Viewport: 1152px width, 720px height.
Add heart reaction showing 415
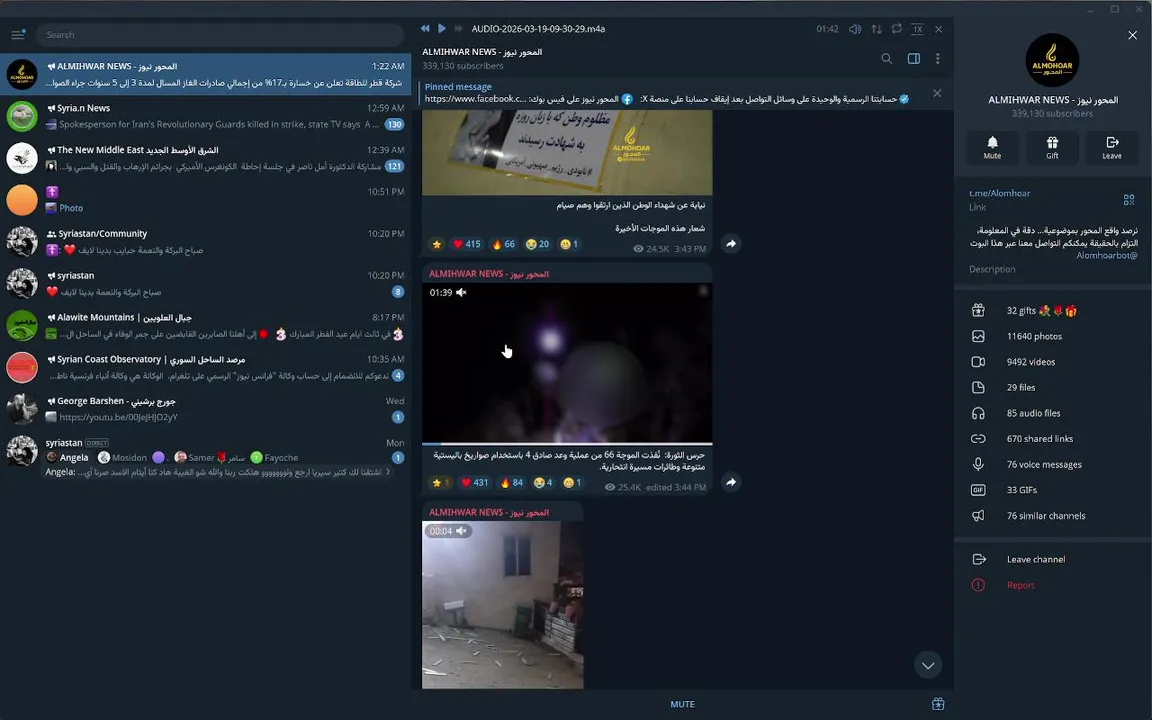pyautogui.click(x=466, y=244)
